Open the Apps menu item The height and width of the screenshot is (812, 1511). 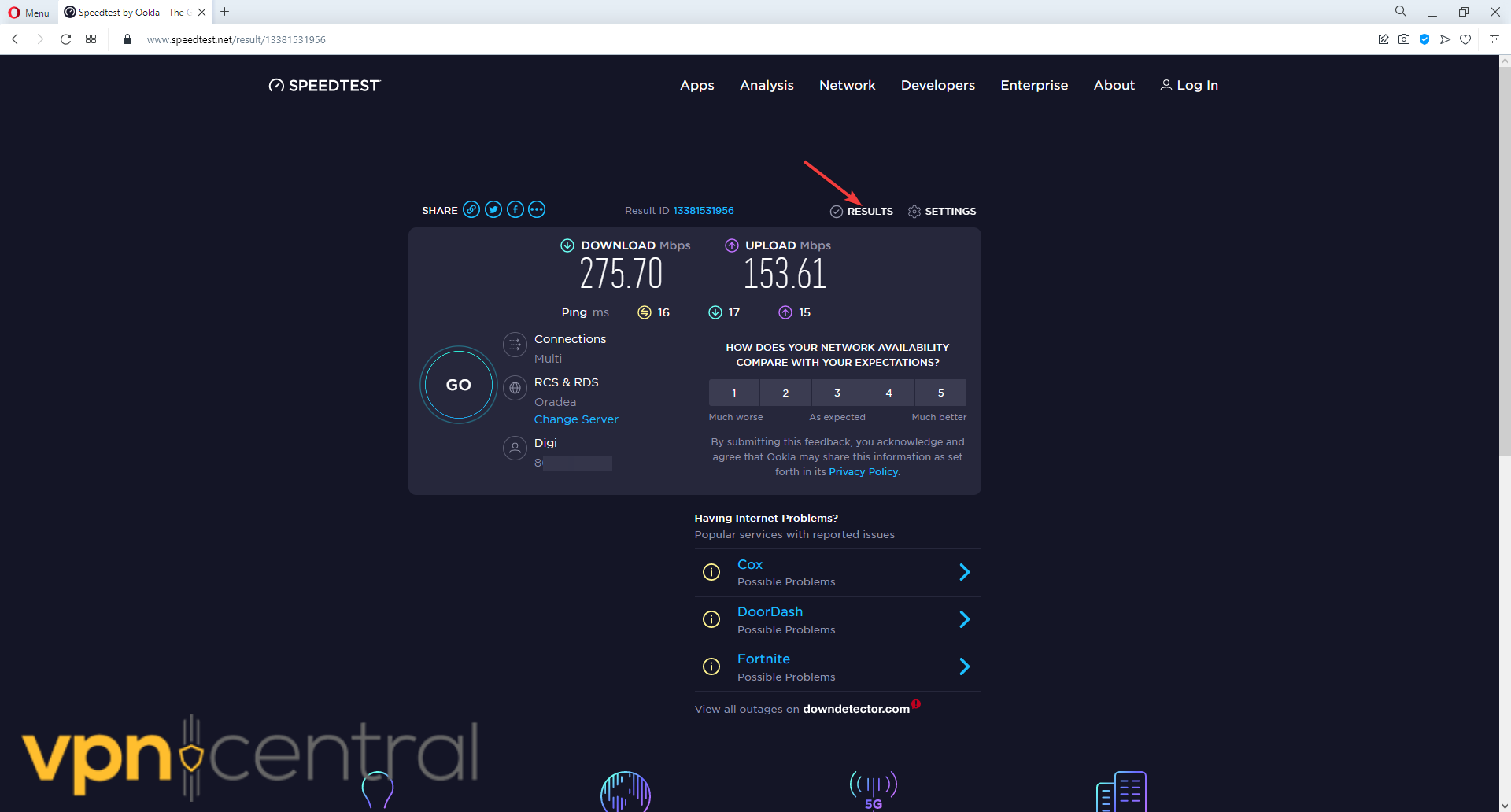tap(696, 85)
